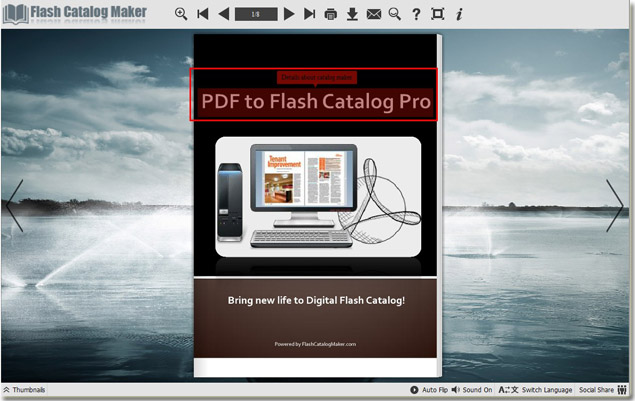Click the zoom in magnifier icon
The image size is (635, 401).
181,14
